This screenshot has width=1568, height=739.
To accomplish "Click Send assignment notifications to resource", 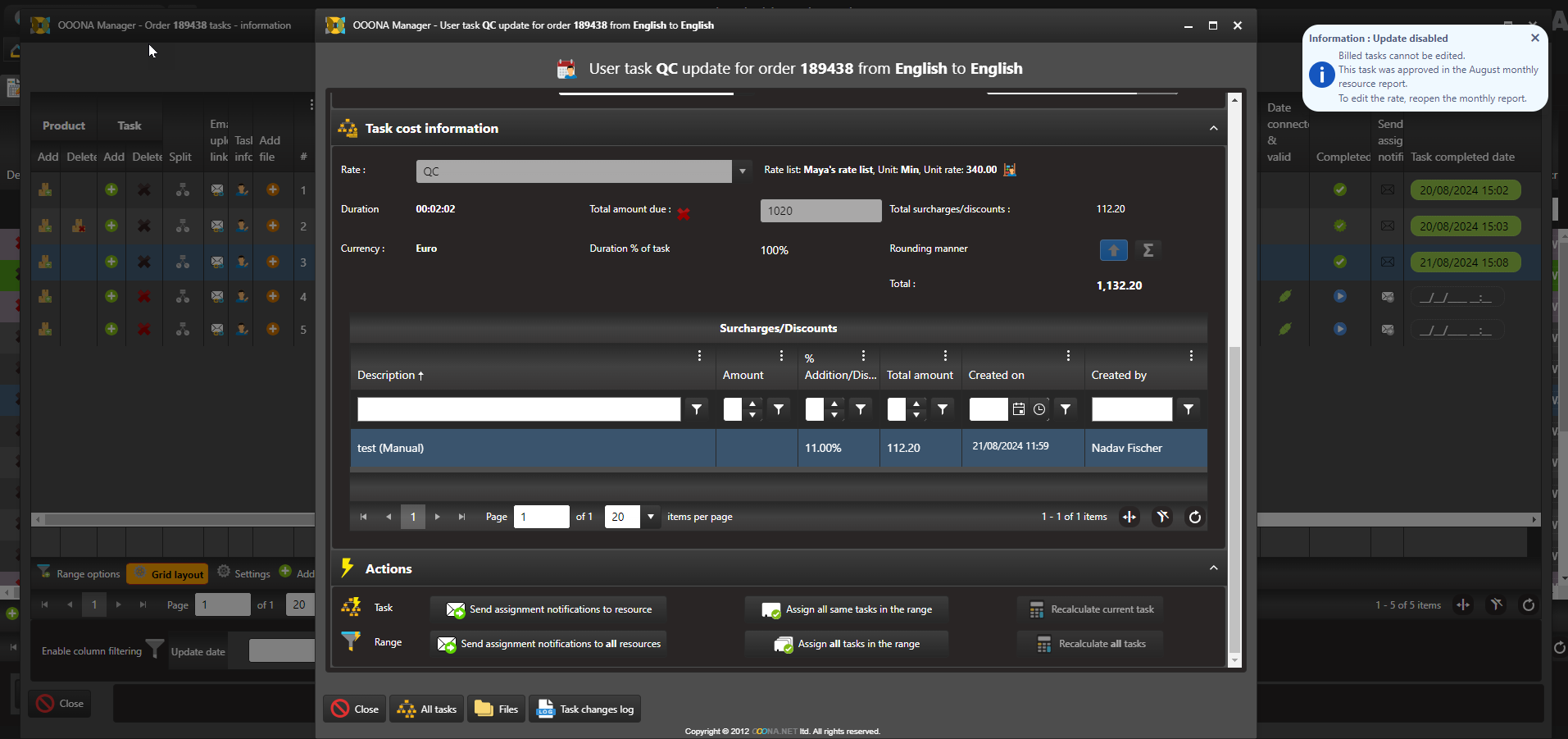I will [548, 609].
